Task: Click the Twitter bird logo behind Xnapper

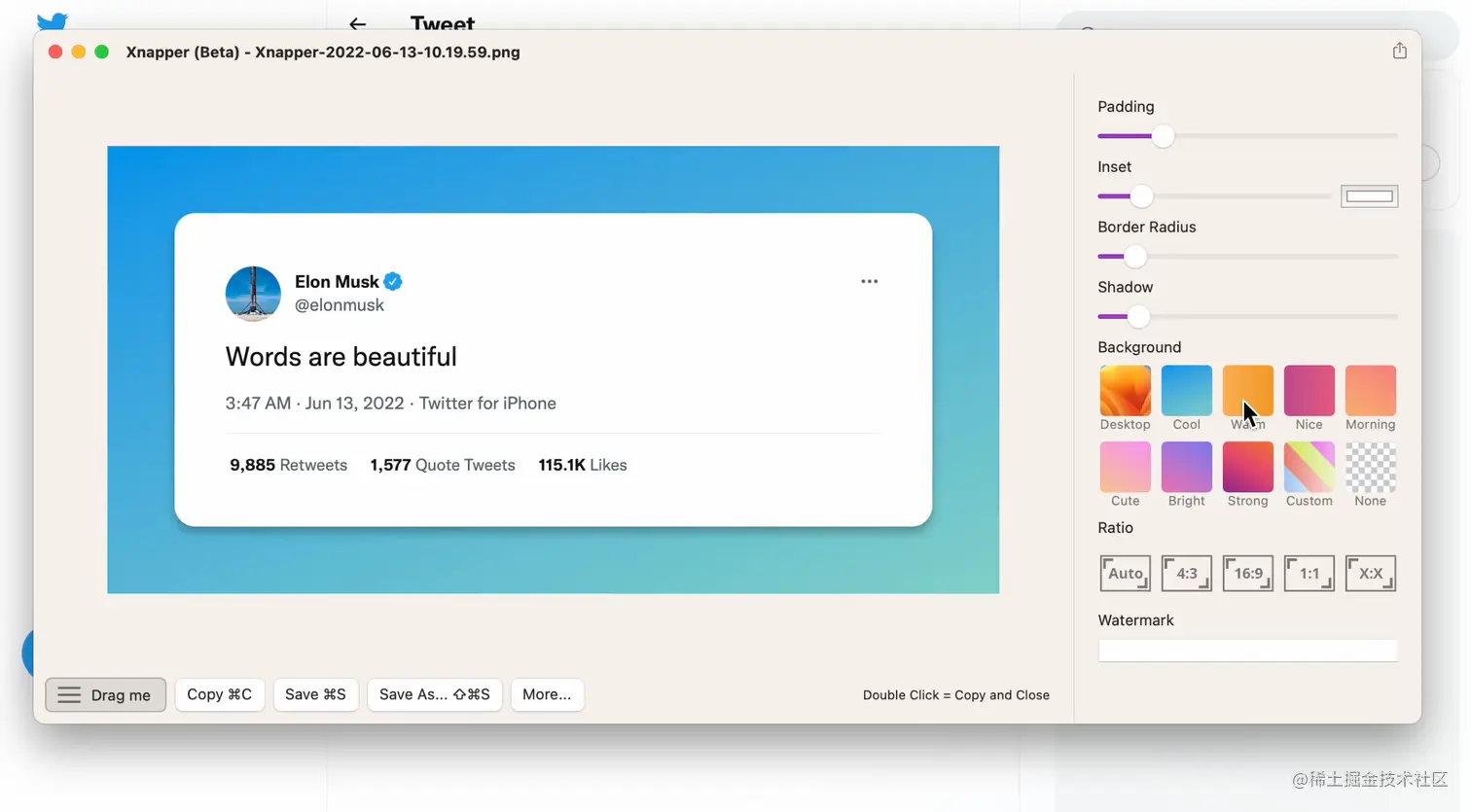Action: pyautogui.click(x=53, y=21)
